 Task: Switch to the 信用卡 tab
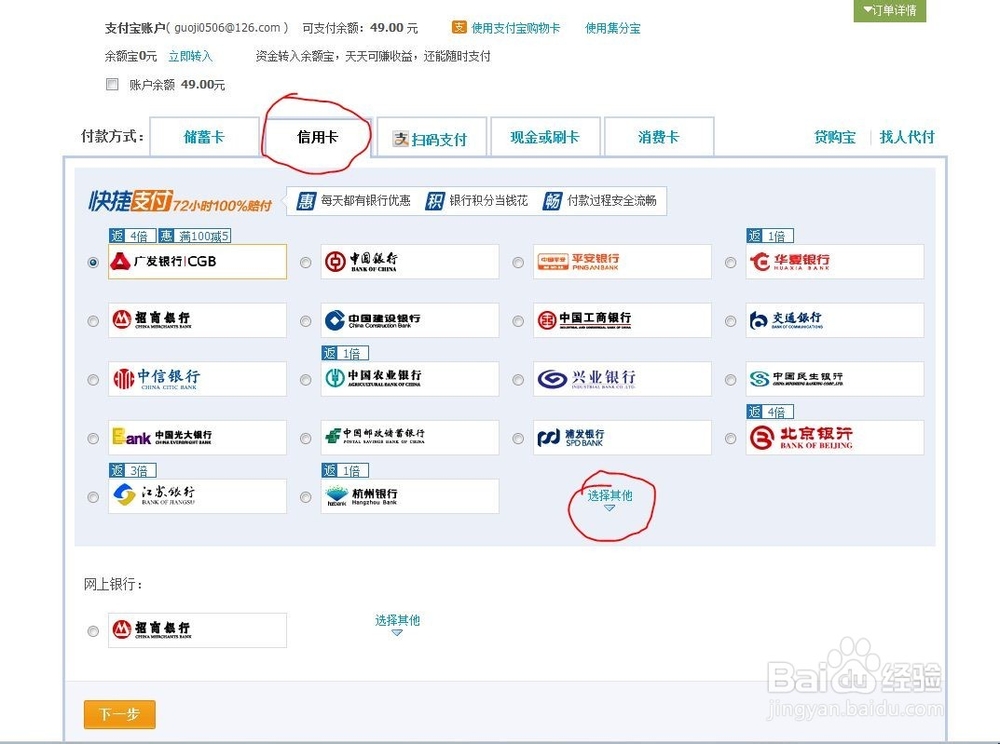pos(318,136)
